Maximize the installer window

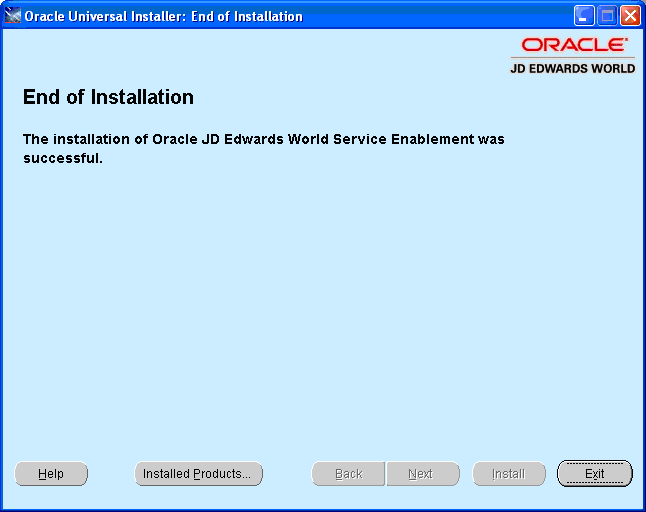pyautogui.click(x=607, y=16)
